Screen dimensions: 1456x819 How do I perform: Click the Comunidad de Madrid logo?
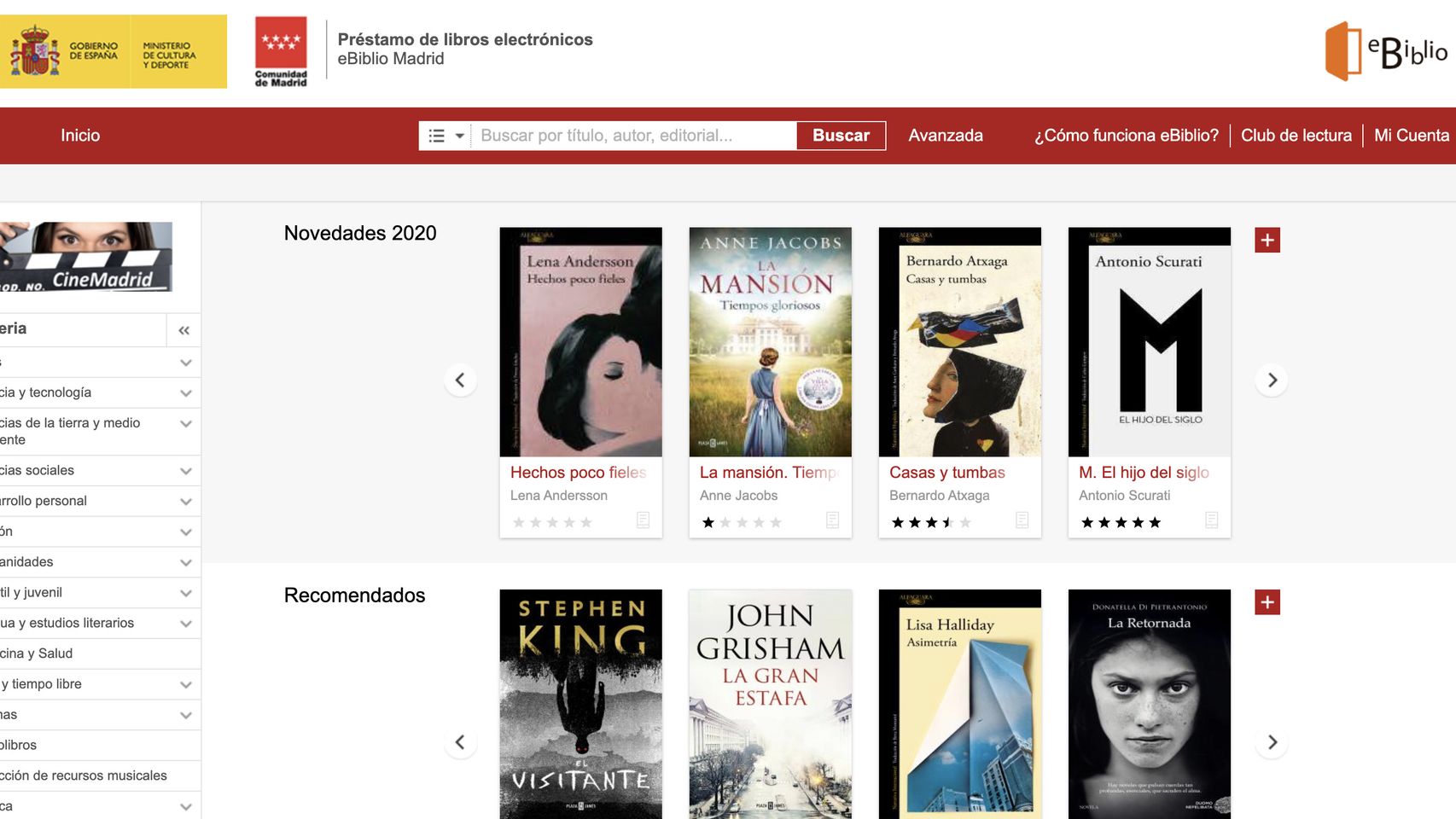[281, 52]
